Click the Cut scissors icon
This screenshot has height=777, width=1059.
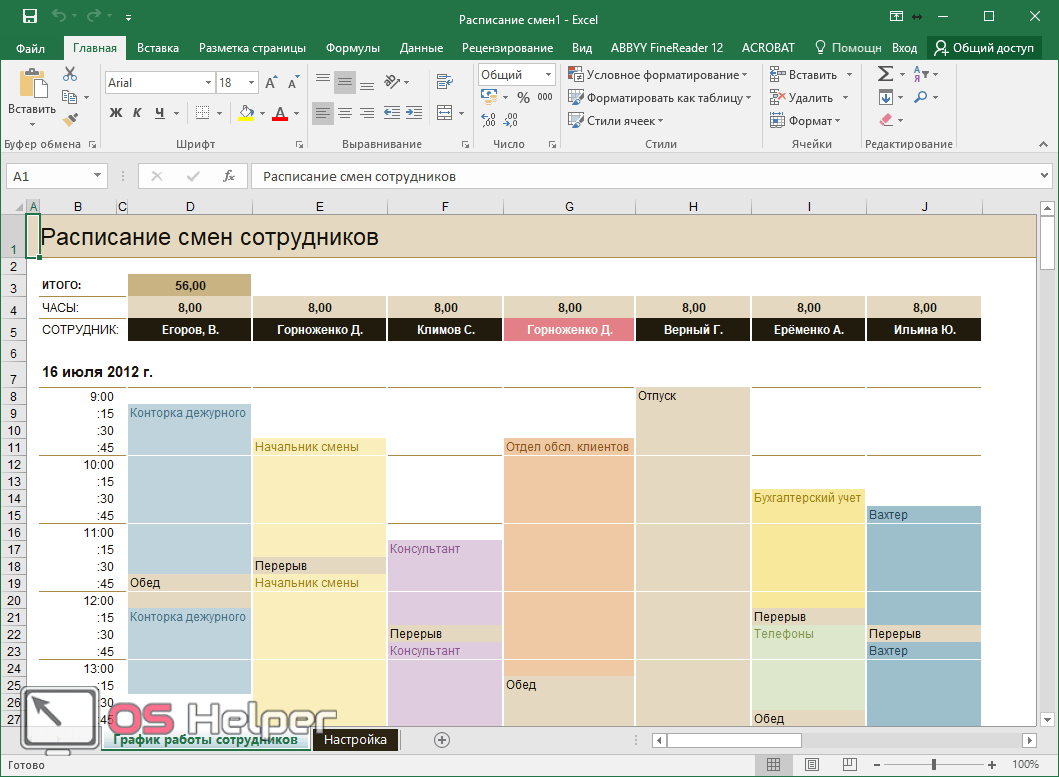69,74
